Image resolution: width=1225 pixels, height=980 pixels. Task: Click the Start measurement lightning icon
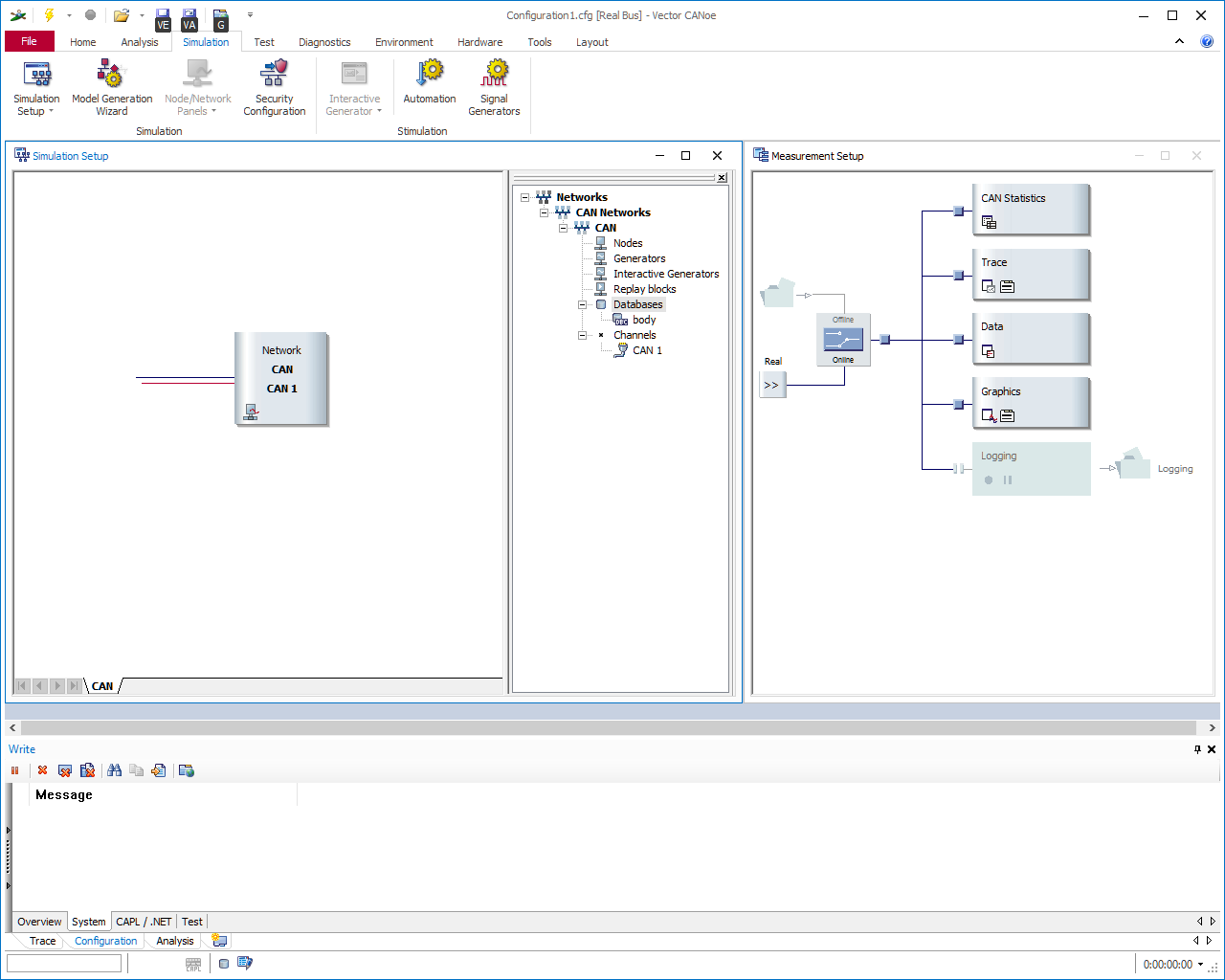pyautogui.click(x=49, y=15)
